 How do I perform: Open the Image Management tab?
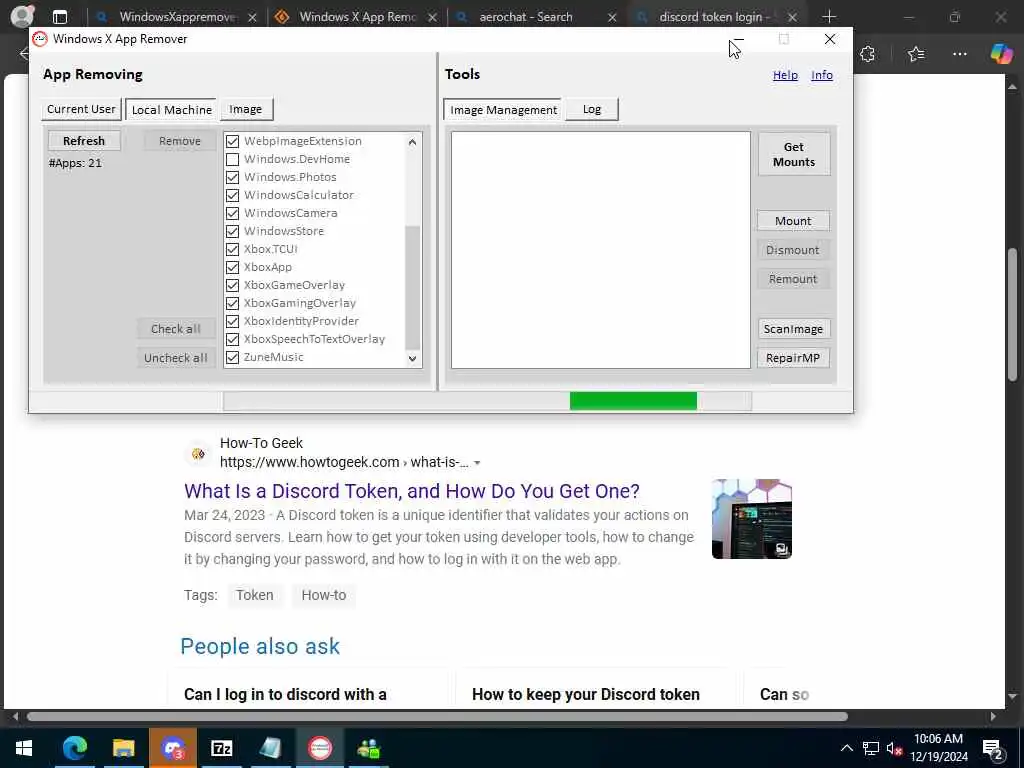(503, 110)
